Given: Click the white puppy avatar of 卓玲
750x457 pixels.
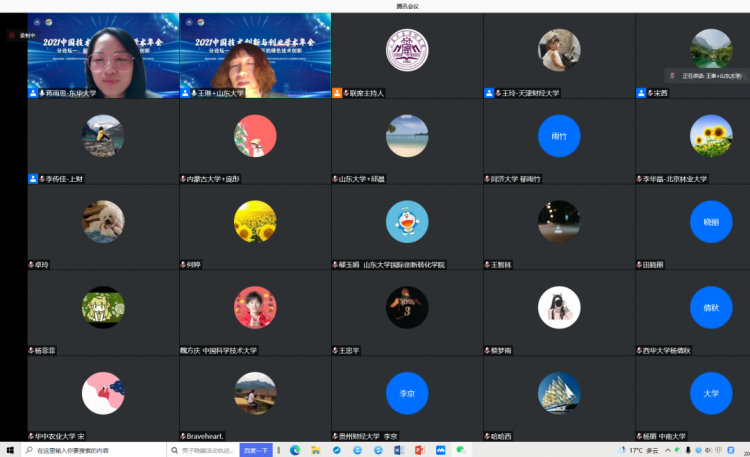Looking at the screenshot, I should pos(103,222).
